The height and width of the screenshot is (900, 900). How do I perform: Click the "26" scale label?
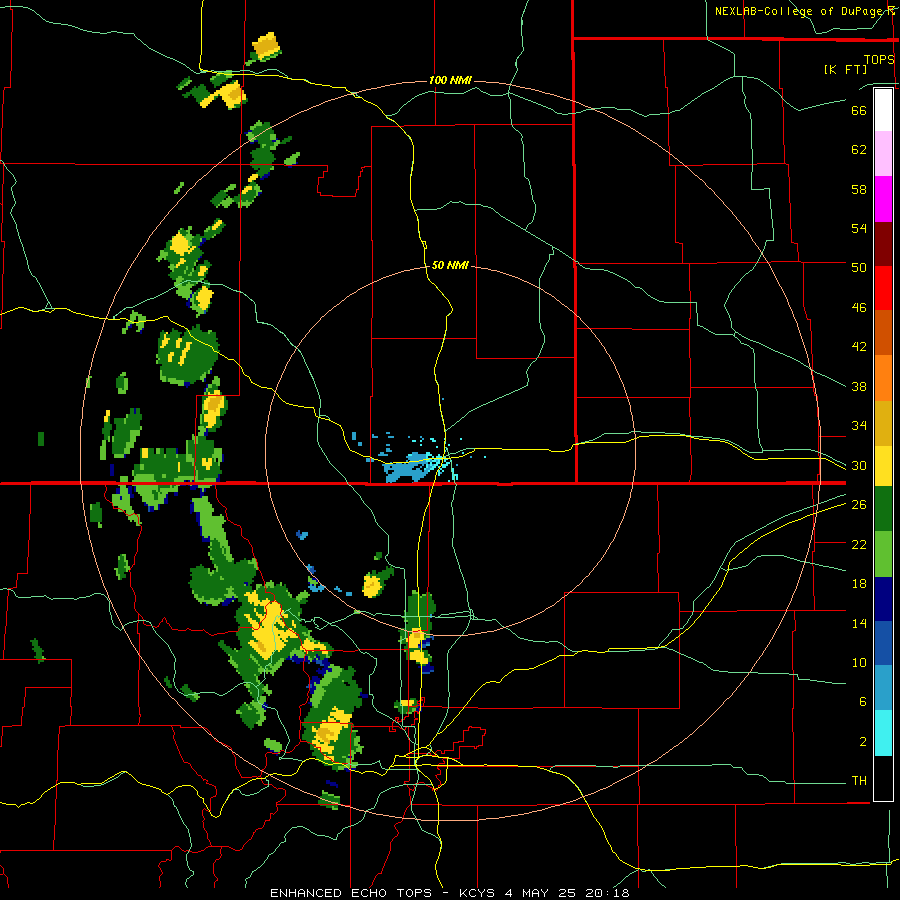coord(859,505)
